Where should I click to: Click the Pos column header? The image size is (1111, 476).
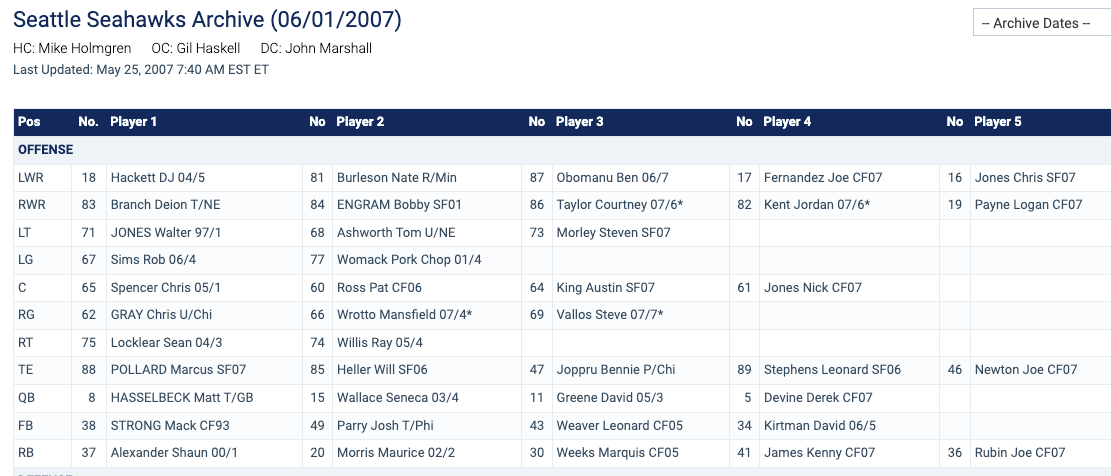[x=29, y=122]
